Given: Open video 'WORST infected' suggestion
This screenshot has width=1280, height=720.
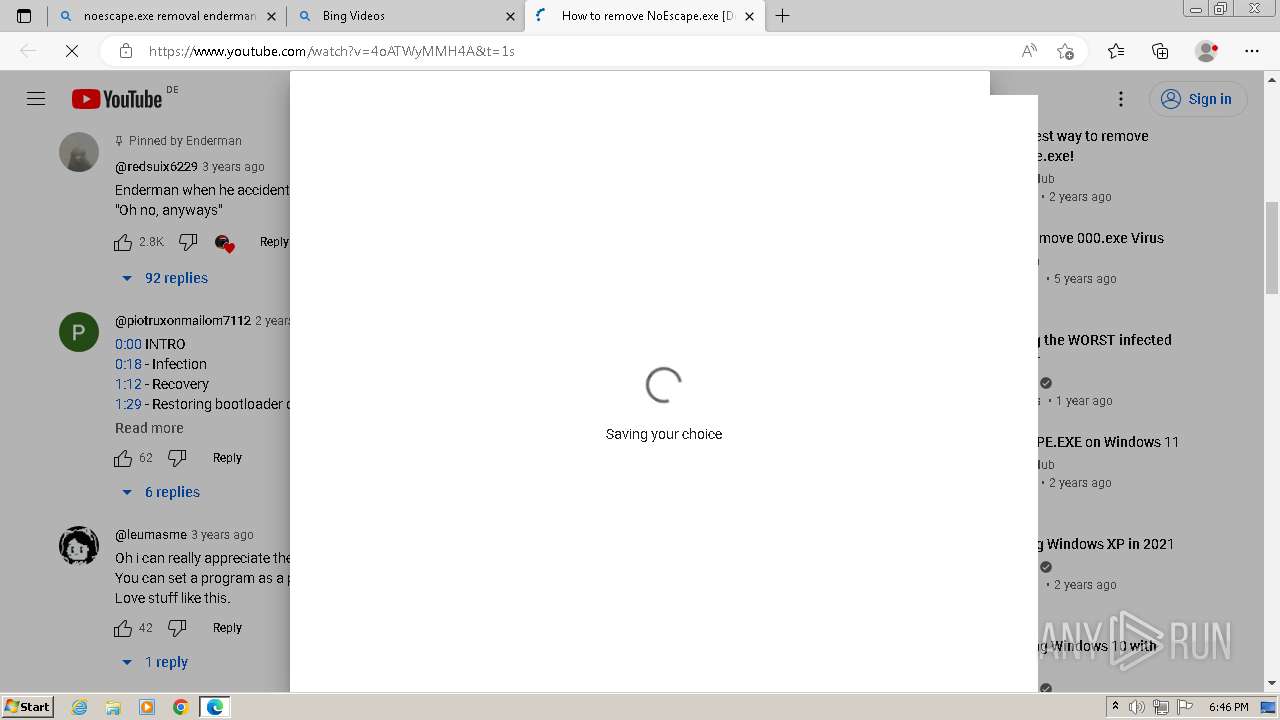Looking at the screenshot, I should click(x=1104, y=340).
